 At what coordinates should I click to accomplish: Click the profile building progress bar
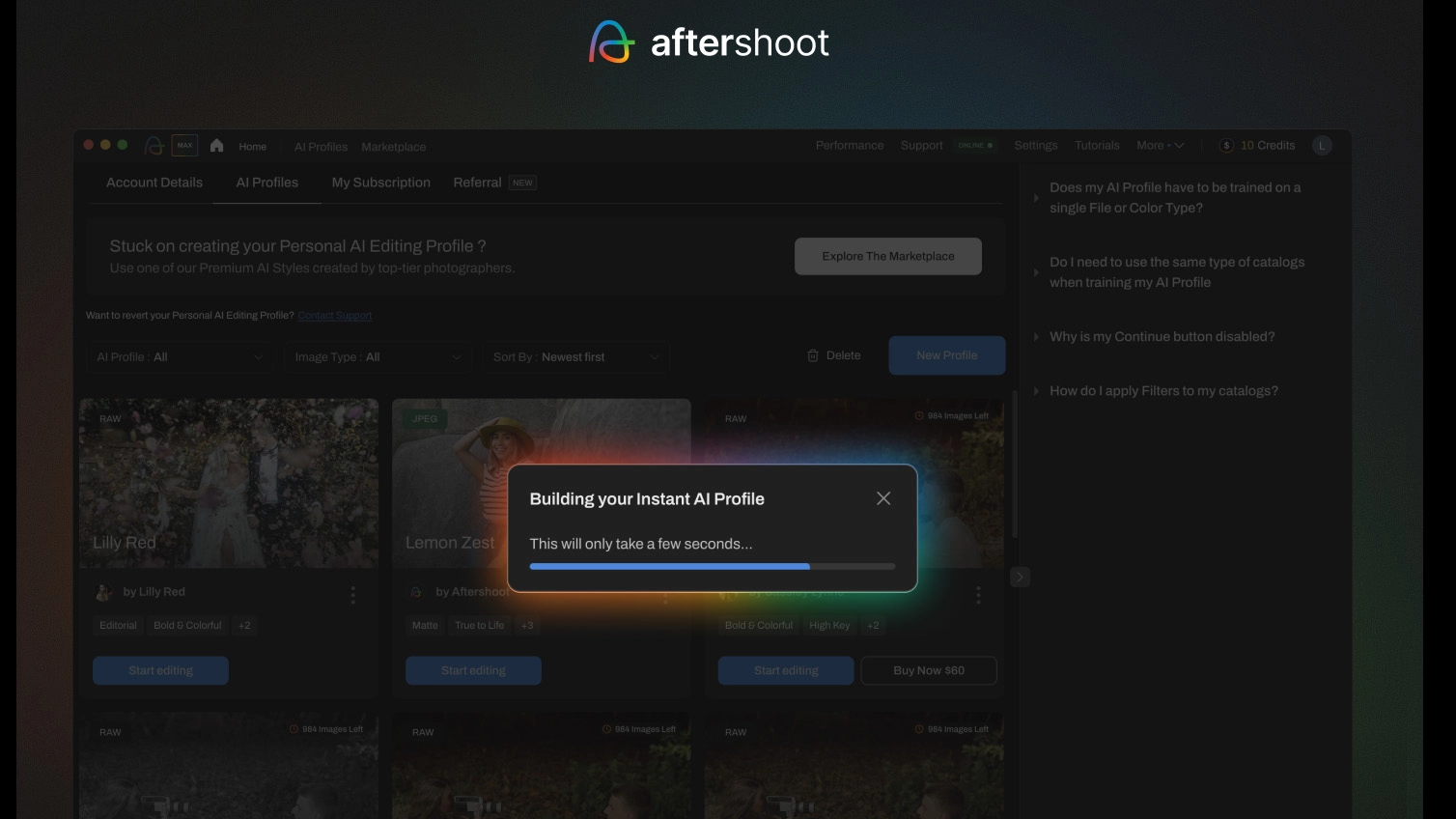pos(713,567)
